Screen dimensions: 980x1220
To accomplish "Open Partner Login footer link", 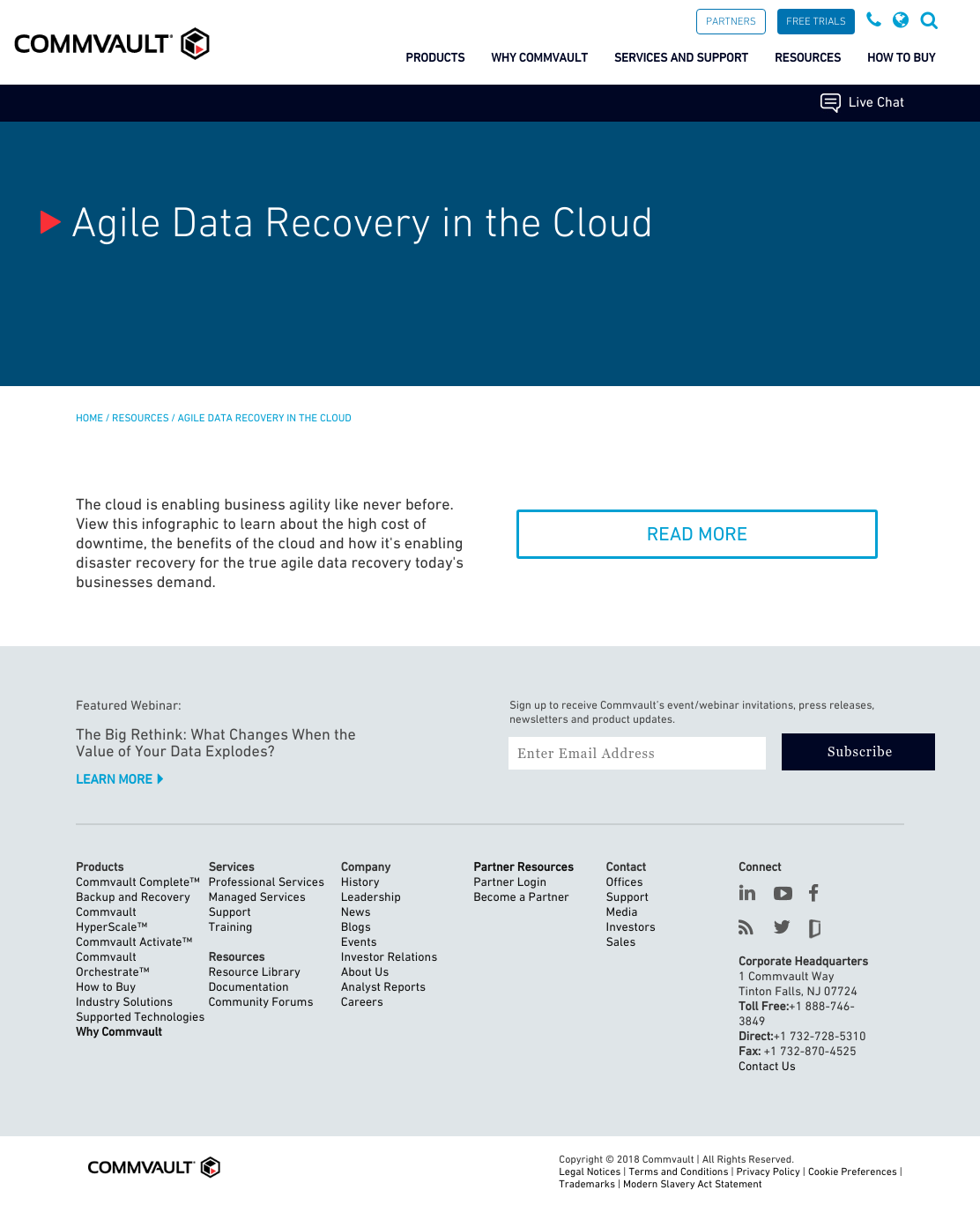I will pos(510,882).
